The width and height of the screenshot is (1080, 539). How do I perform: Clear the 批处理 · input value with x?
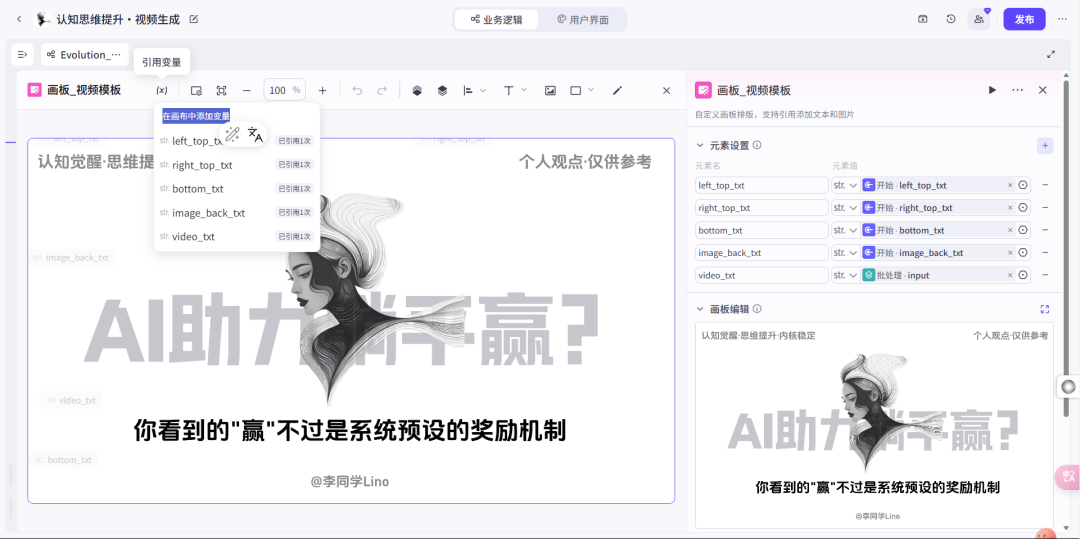[1010, 275]
